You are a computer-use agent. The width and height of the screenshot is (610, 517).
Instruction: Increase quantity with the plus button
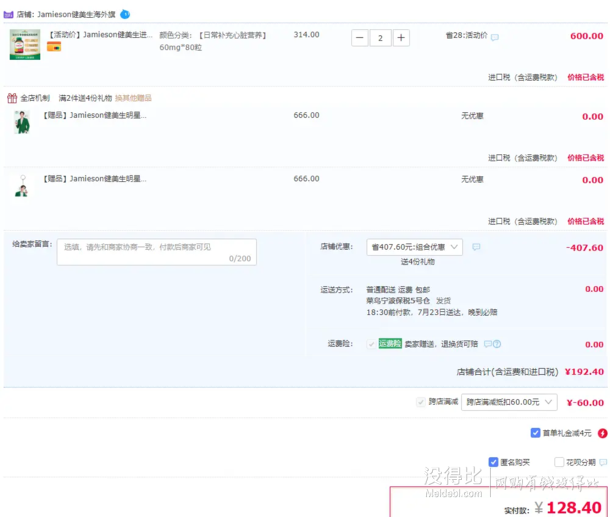tap(401, 38)
